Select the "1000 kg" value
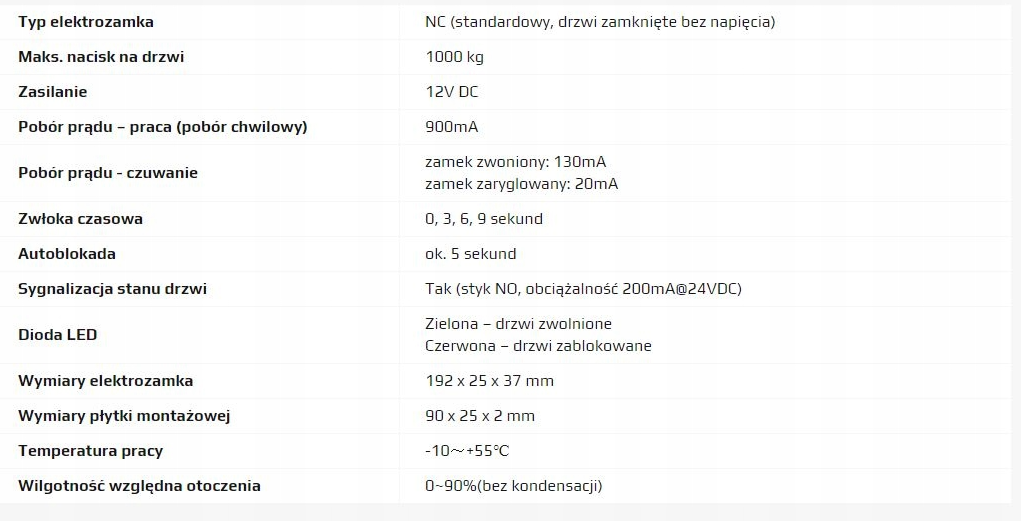This screenshot has width=1021, height=521. point(454,57)
